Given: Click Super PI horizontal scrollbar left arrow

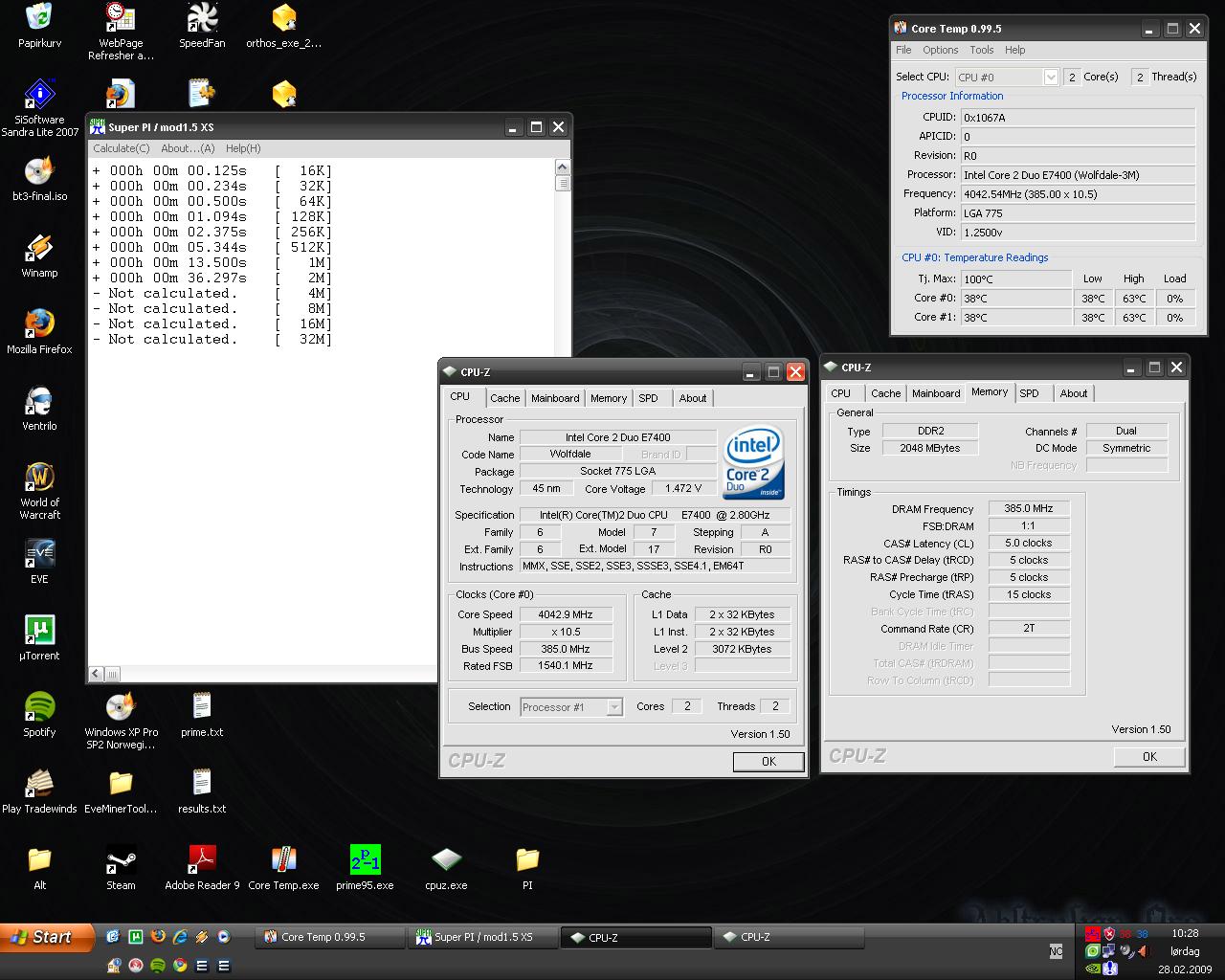Looking at the screenshot, I should pos(96,674).
